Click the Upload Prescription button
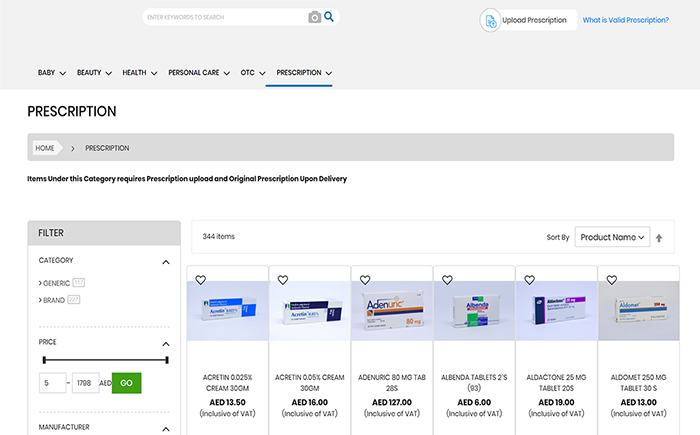 529,20
